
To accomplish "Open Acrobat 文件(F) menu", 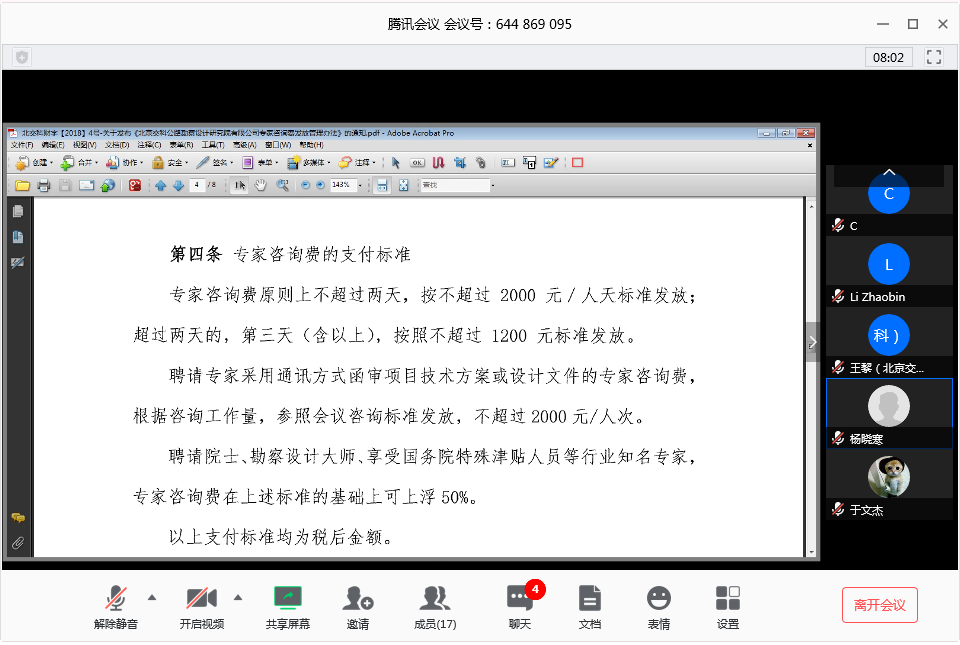I will (x=22, y=145).
